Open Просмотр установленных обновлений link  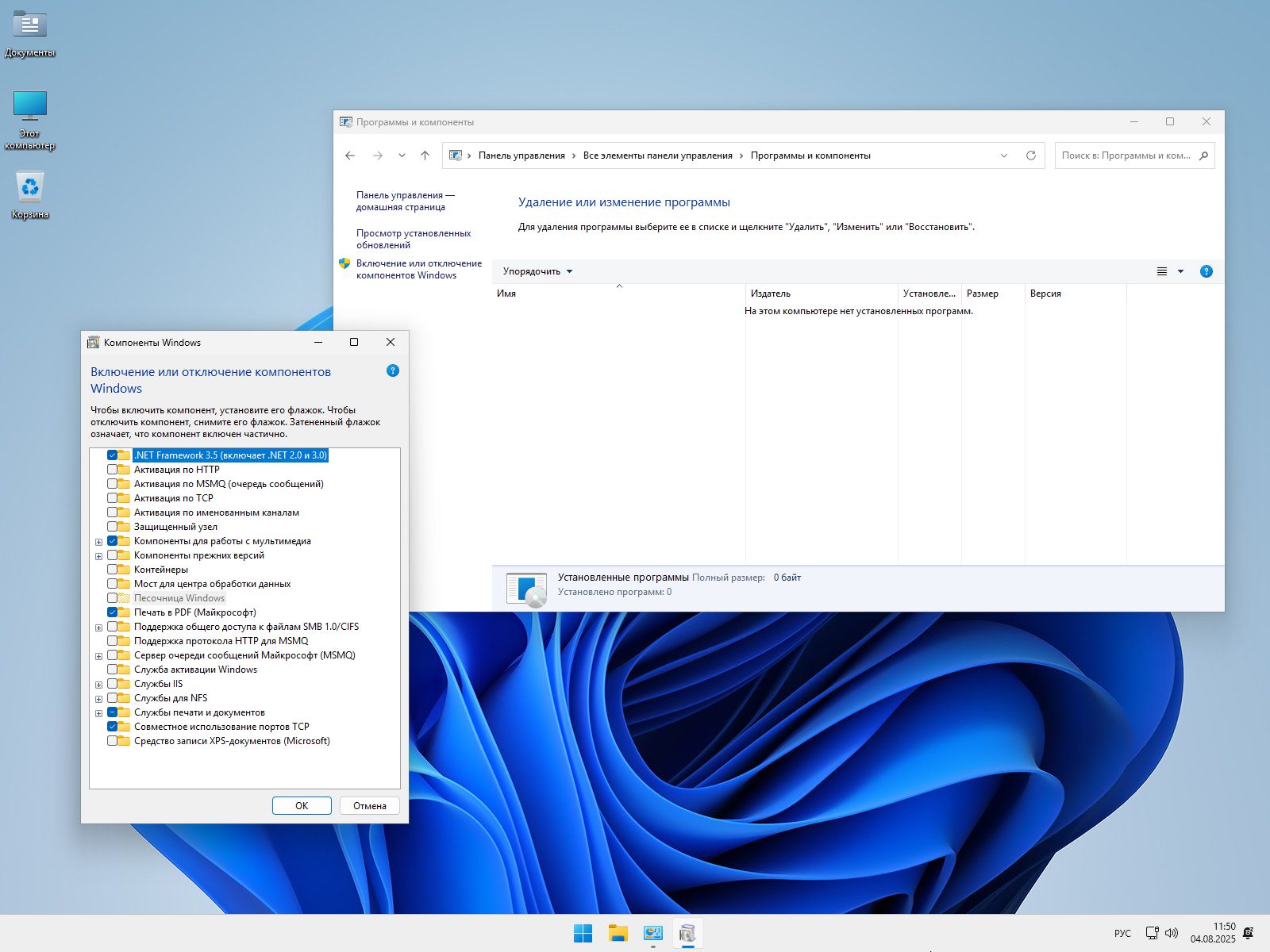(414, 239)
